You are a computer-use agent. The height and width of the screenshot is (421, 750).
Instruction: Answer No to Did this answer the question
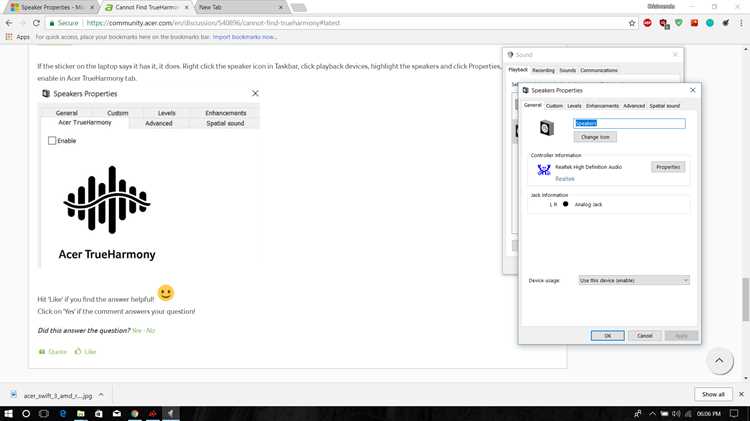pyautogui.click(x=150, y=331)
